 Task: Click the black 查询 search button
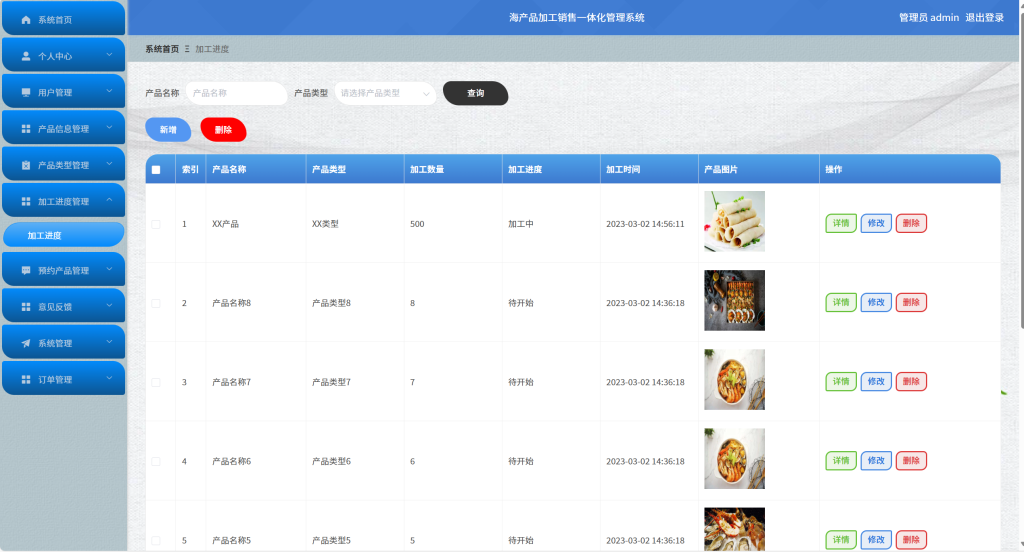475,93
